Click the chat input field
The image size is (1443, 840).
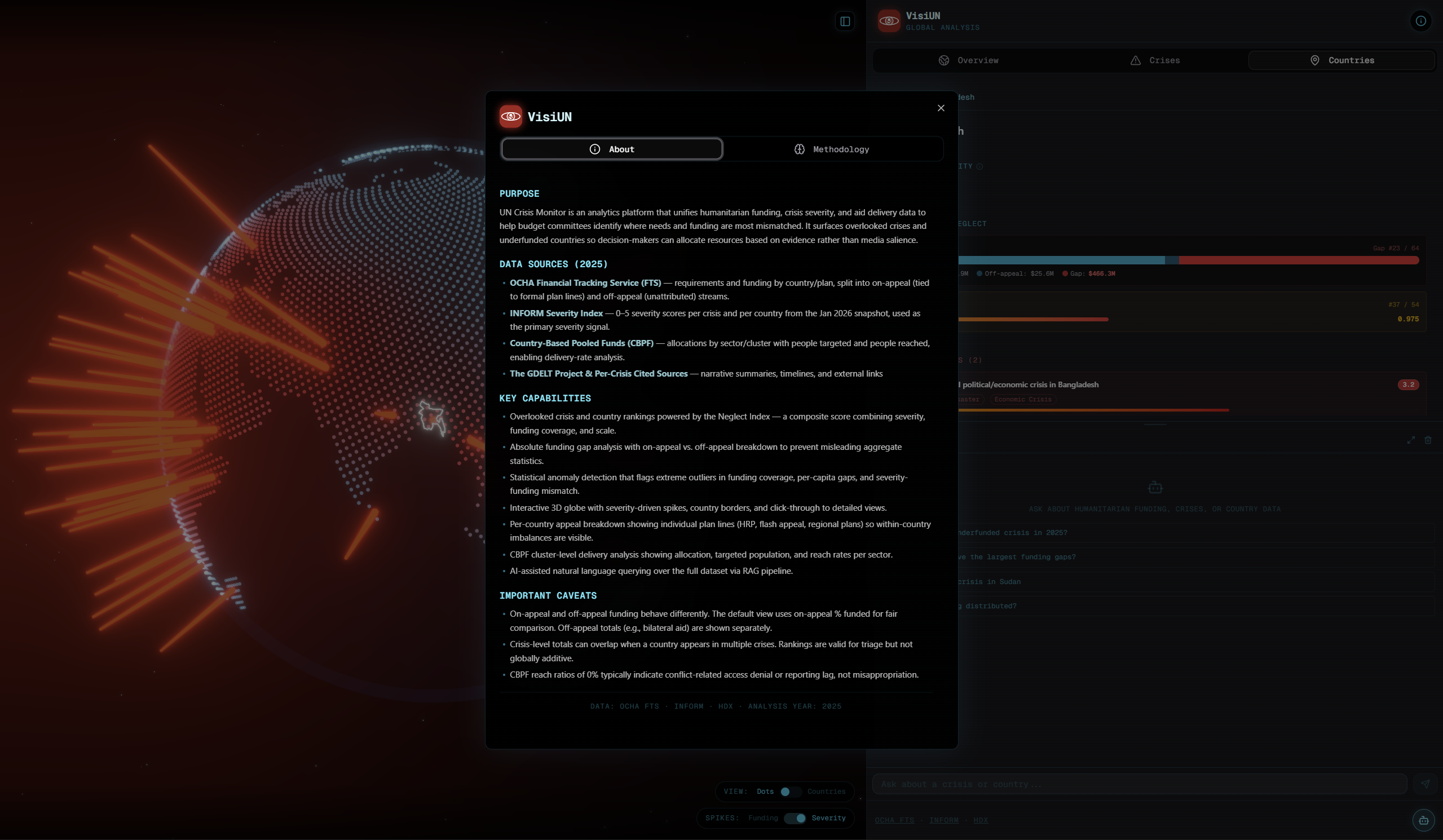click(x=1138, y=784)
